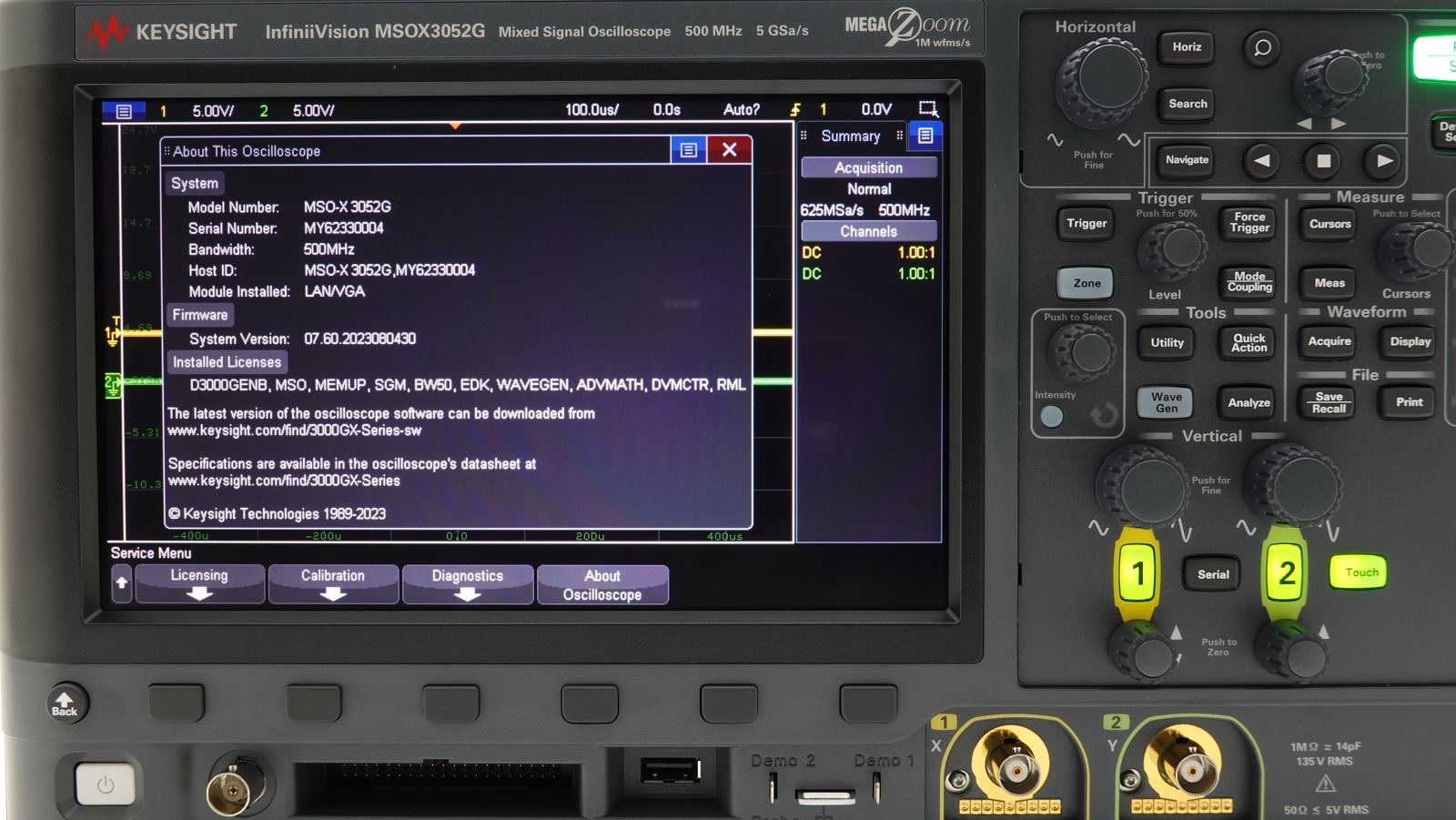1456x820 pixels.
Task: Open the Summary sidebar menu icon
Action: point(925,136)
